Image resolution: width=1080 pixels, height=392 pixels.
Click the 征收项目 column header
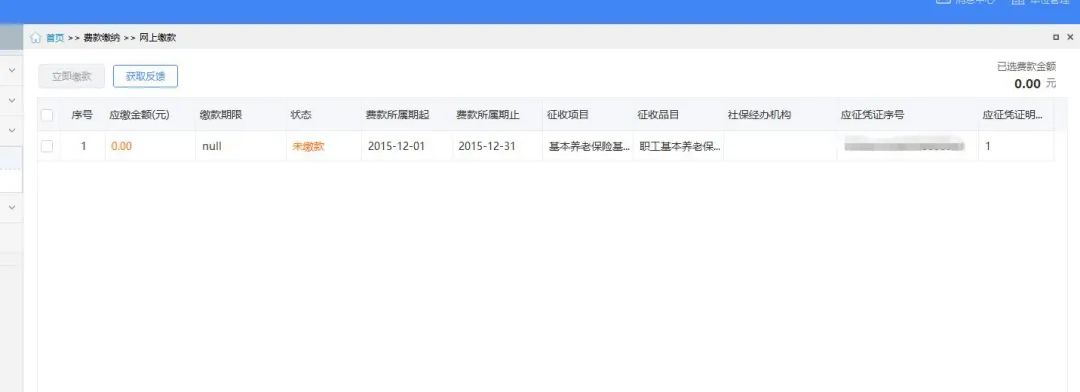pos(568,115)
